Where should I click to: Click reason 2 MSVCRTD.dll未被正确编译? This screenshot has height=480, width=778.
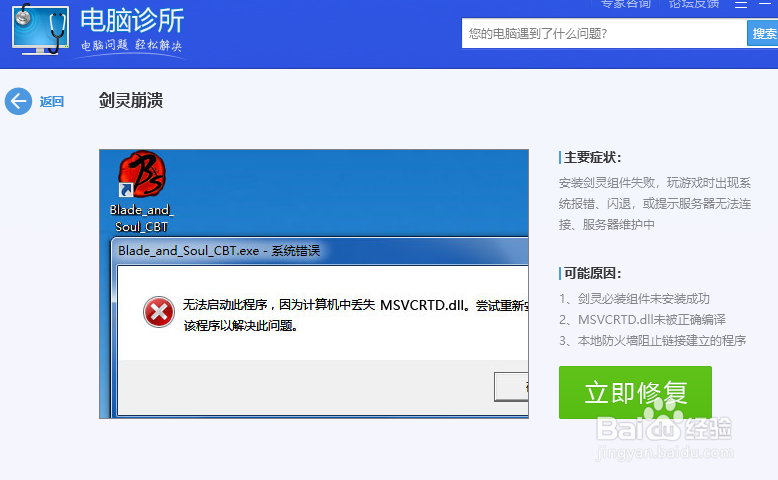click(x=642, y=319)
